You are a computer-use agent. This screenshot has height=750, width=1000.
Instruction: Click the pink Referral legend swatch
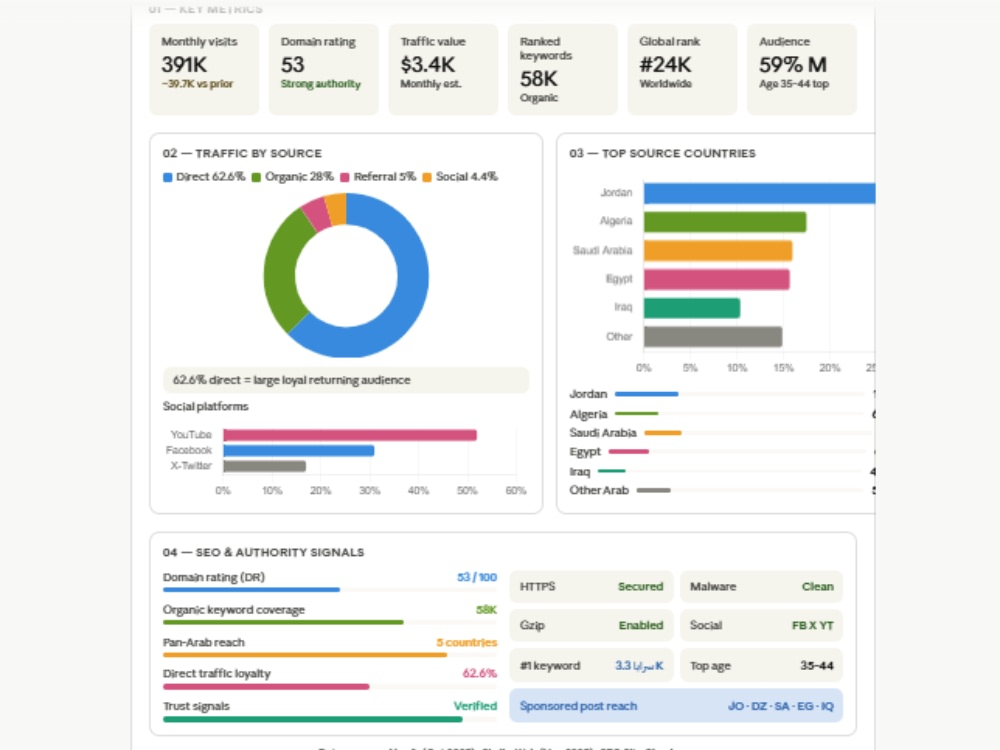(x=345, y=177)
